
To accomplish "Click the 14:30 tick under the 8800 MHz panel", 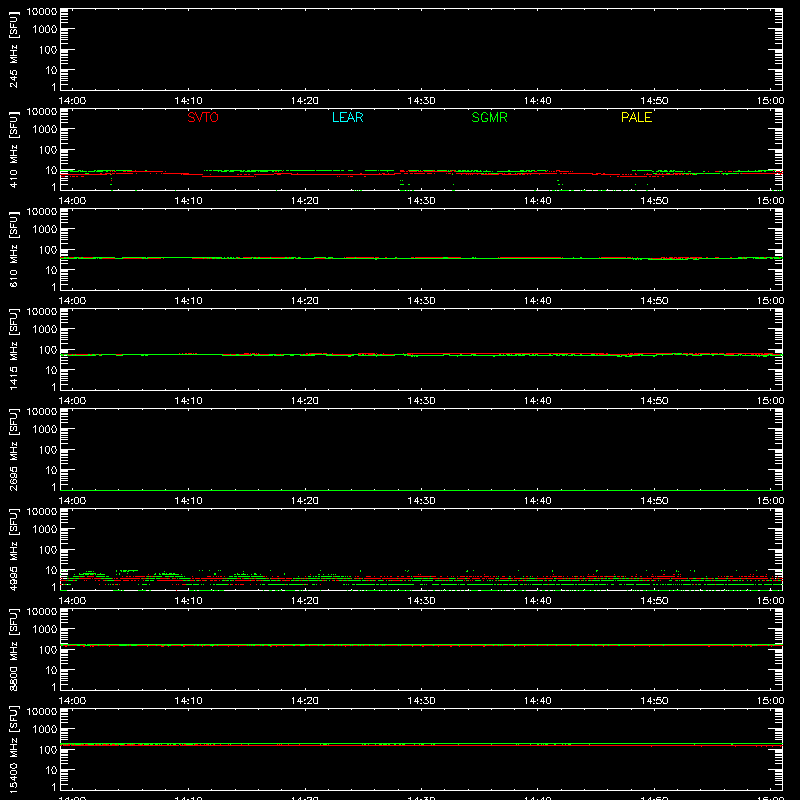I will [x=421, y=701].
